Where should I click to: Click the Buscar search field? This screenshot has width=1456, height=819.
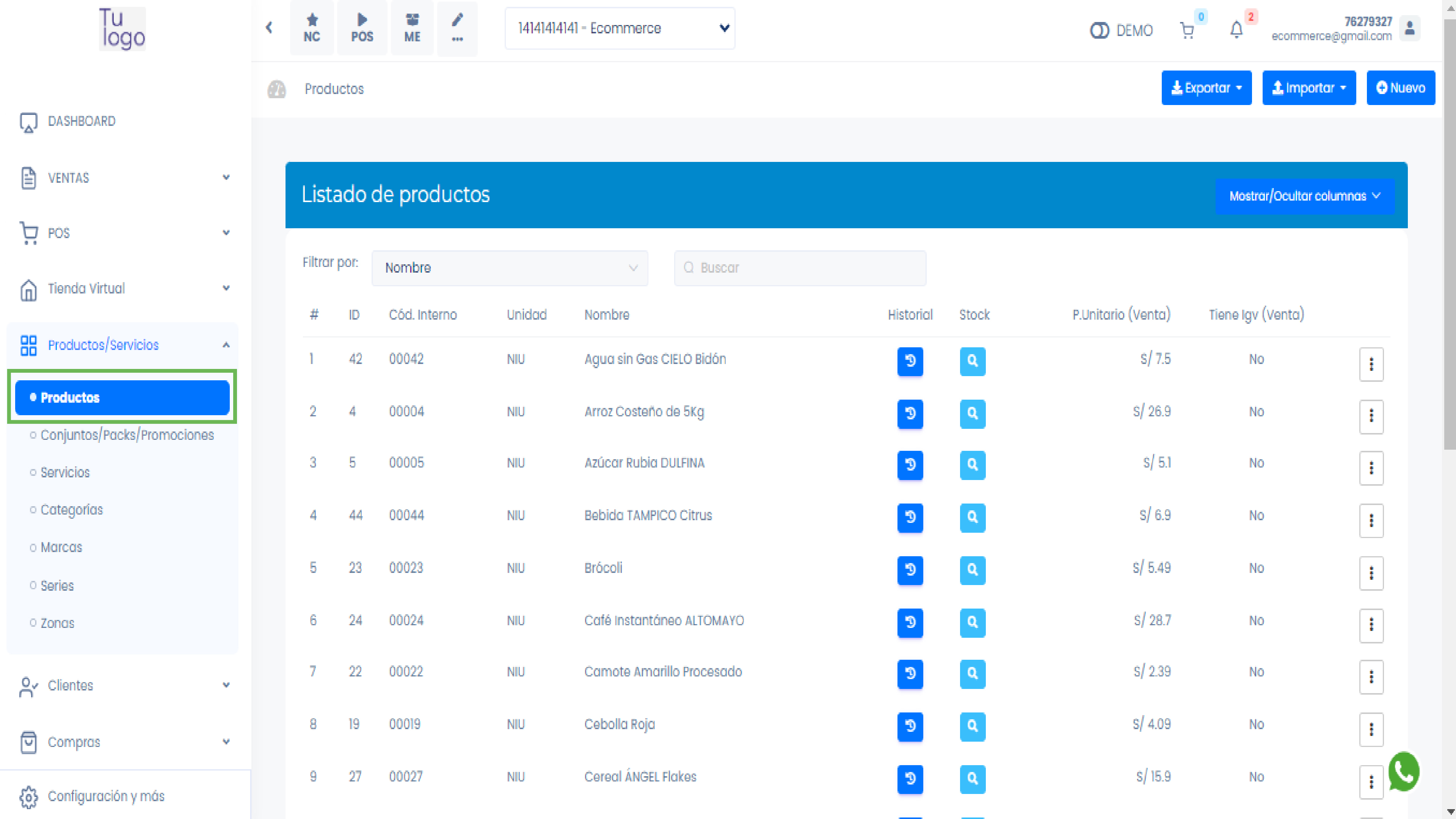(799, 268)
